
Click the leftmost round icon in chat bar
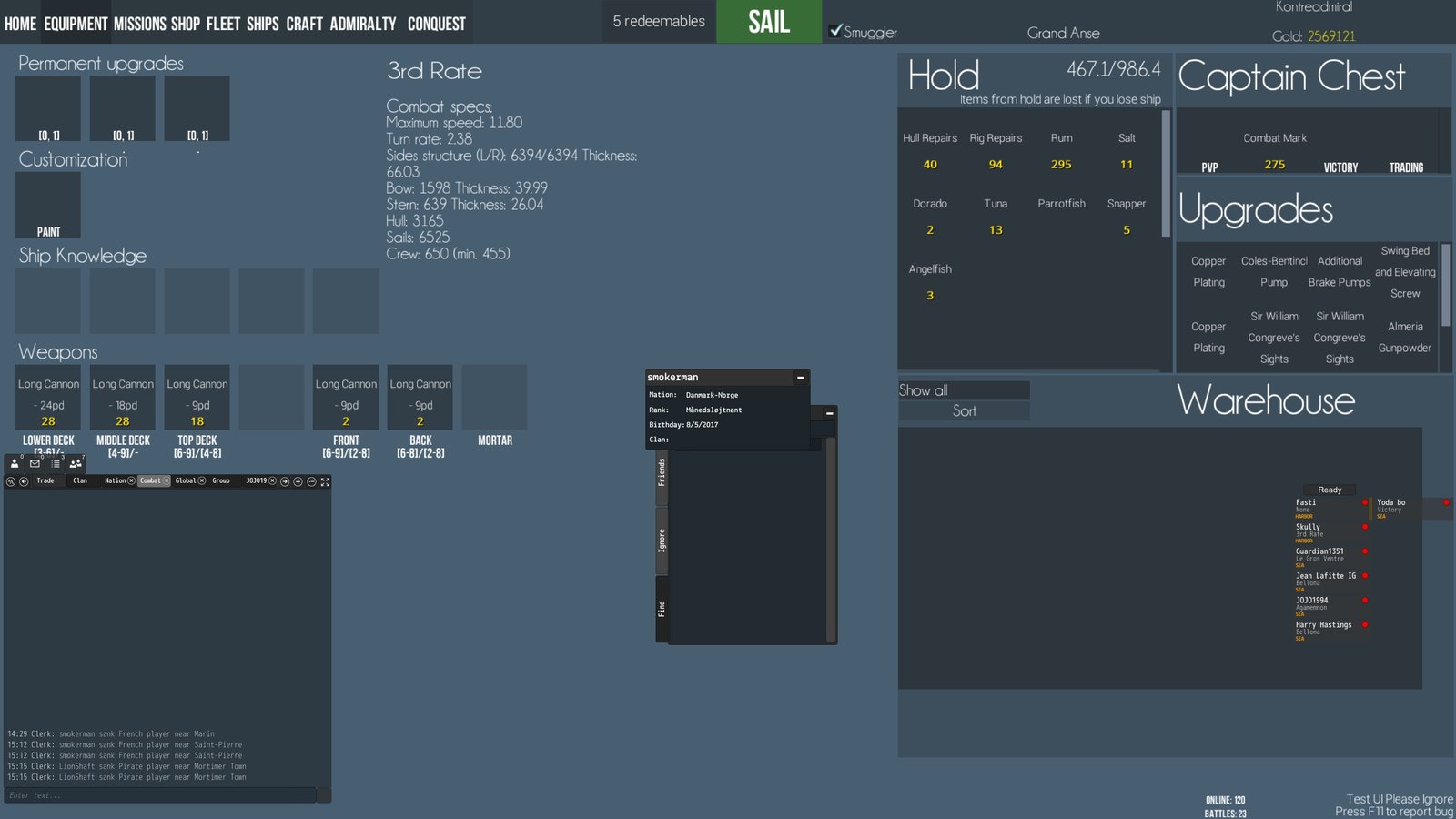click(11, 481)
